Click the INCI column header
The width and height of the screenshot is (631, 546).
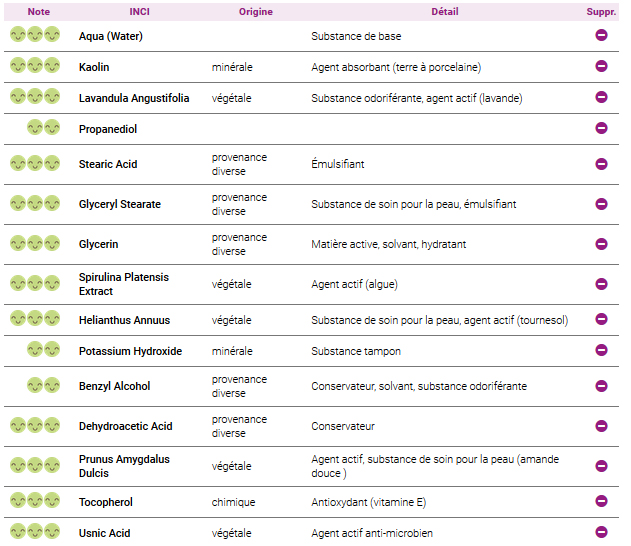142,11
